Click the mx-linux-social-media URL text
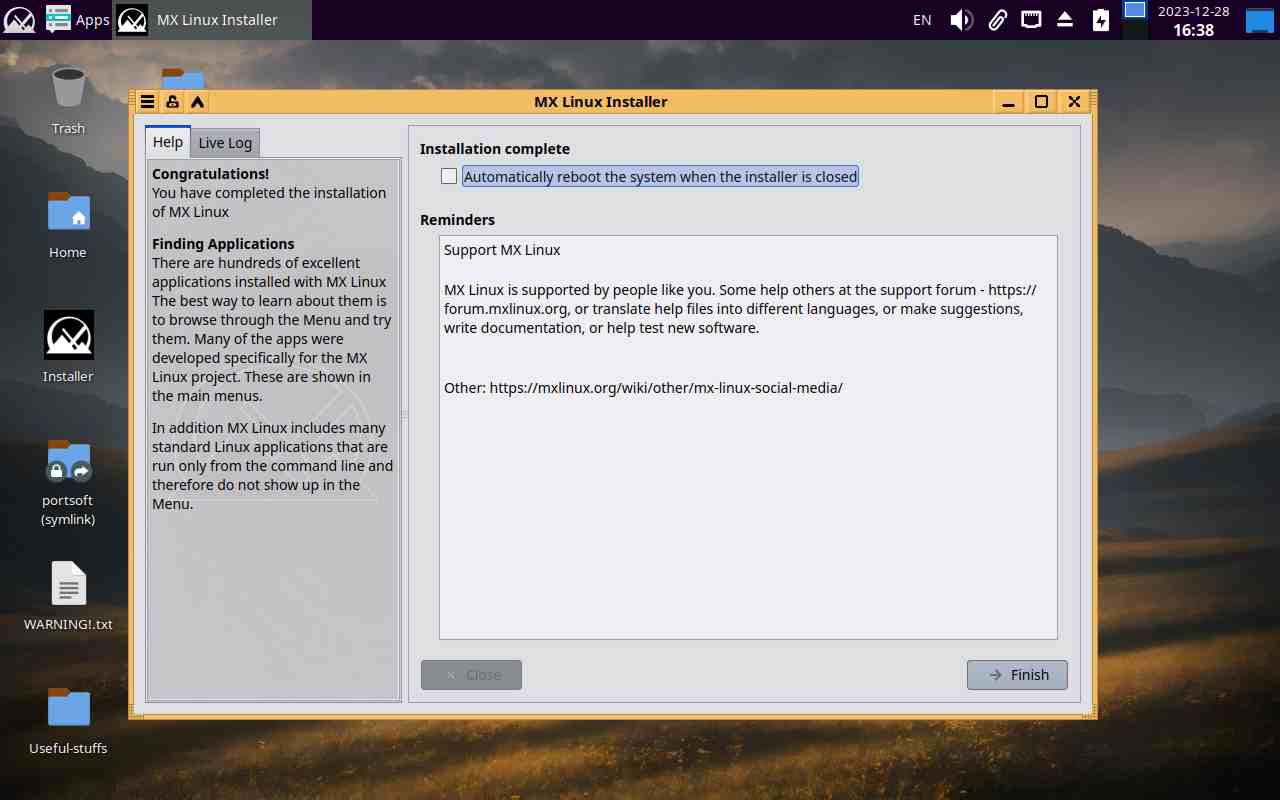Viewport: 1280px width, 800px height. [666, 388]
